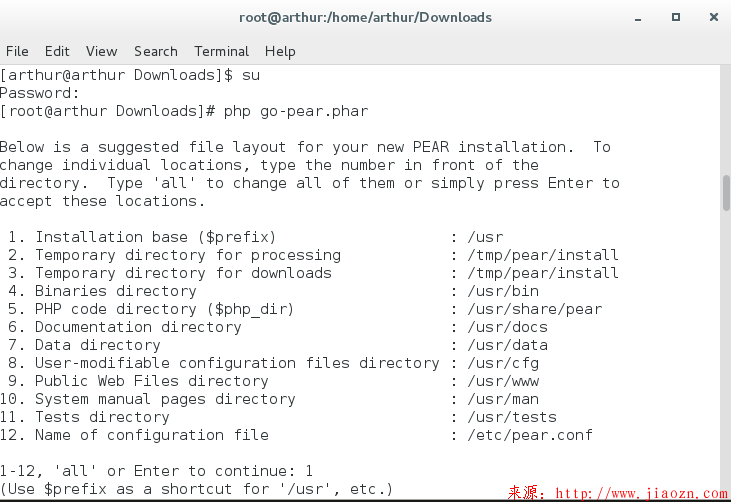The width and height of the screenshot is (731, 502).
Task: Open the Edit menu
Action: pos(57,51)
